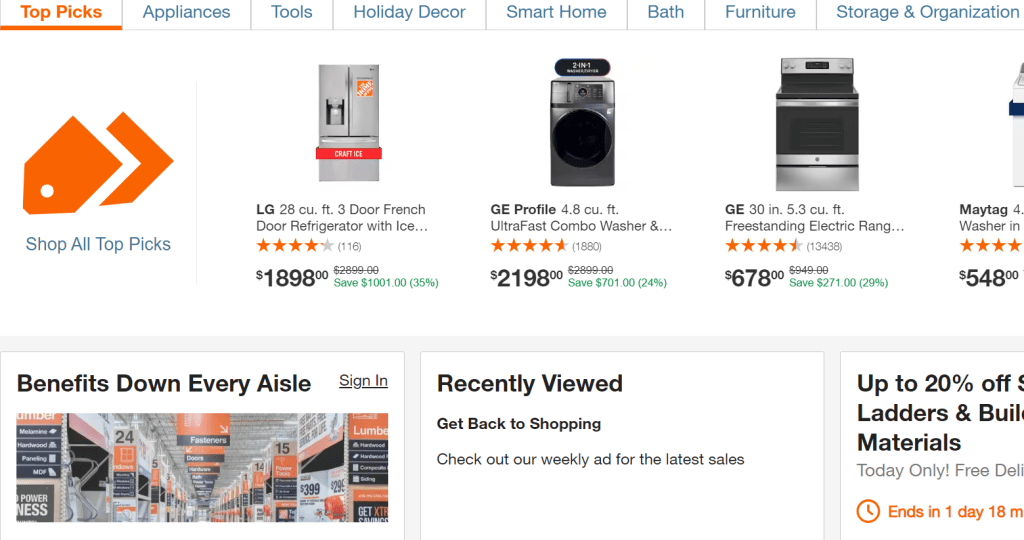This screenshot has width=1024, height=540.
Task: Open the Furniture tab
Action: click(760, 13)
